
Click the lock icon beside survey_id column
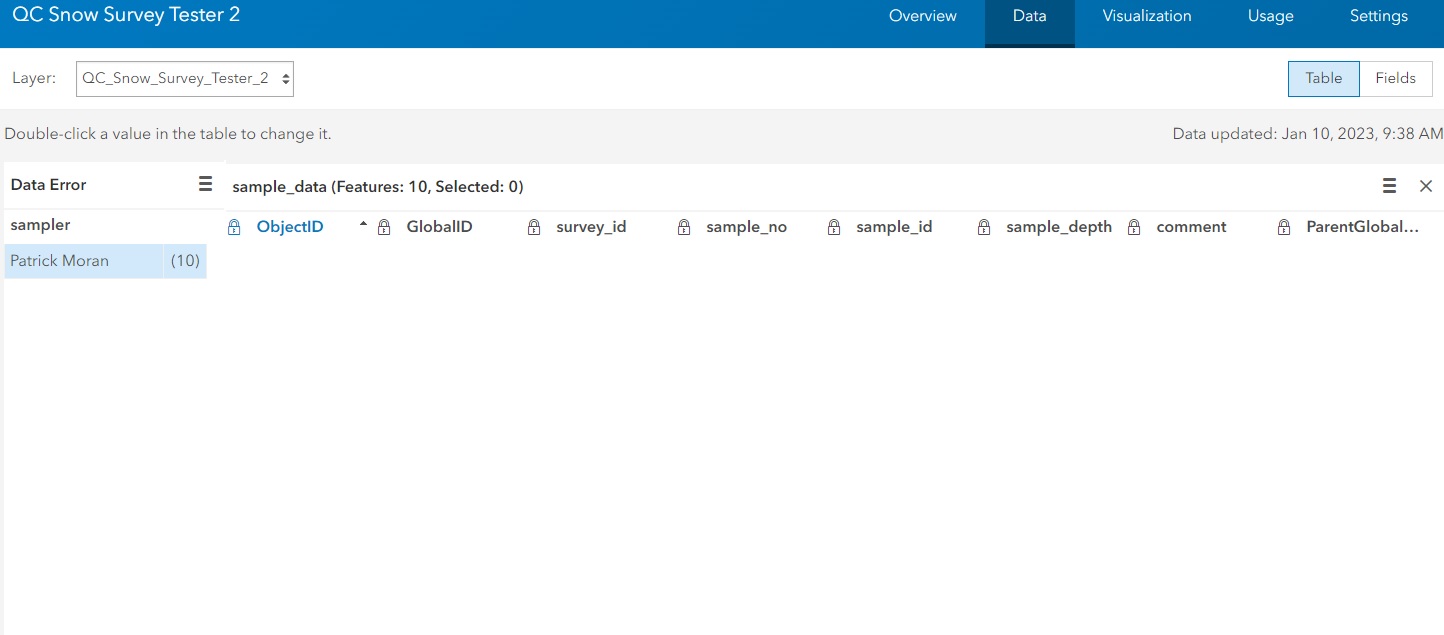pyautogui.click(x=533, y=226)
